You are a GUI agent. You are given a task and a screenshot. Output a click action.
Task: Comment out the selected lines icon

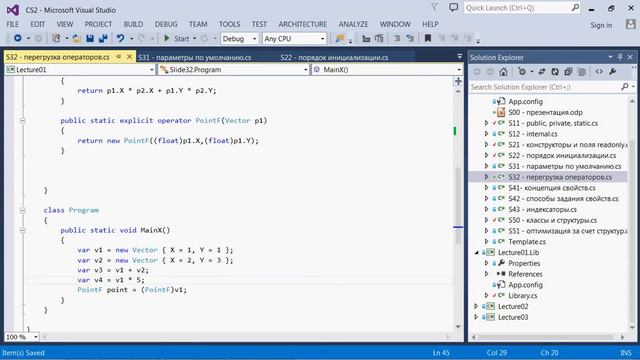[x=397, y=38]
